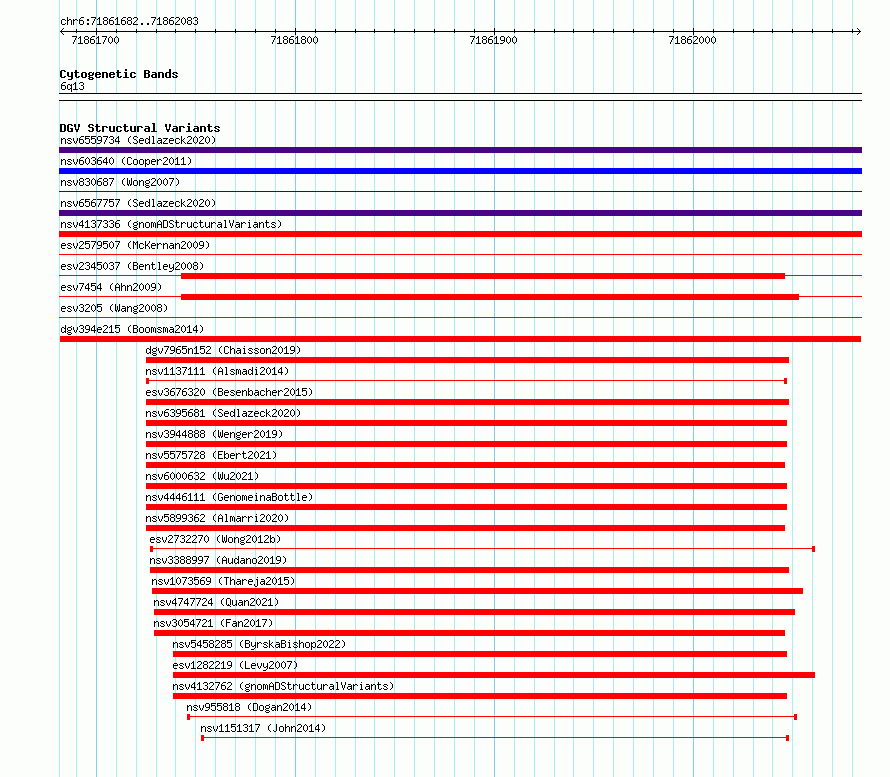Viewport: 890px width, 777px height.
Task: Click ruler position label 71861700
Action: pyautogui.click(x=95, y=40)
